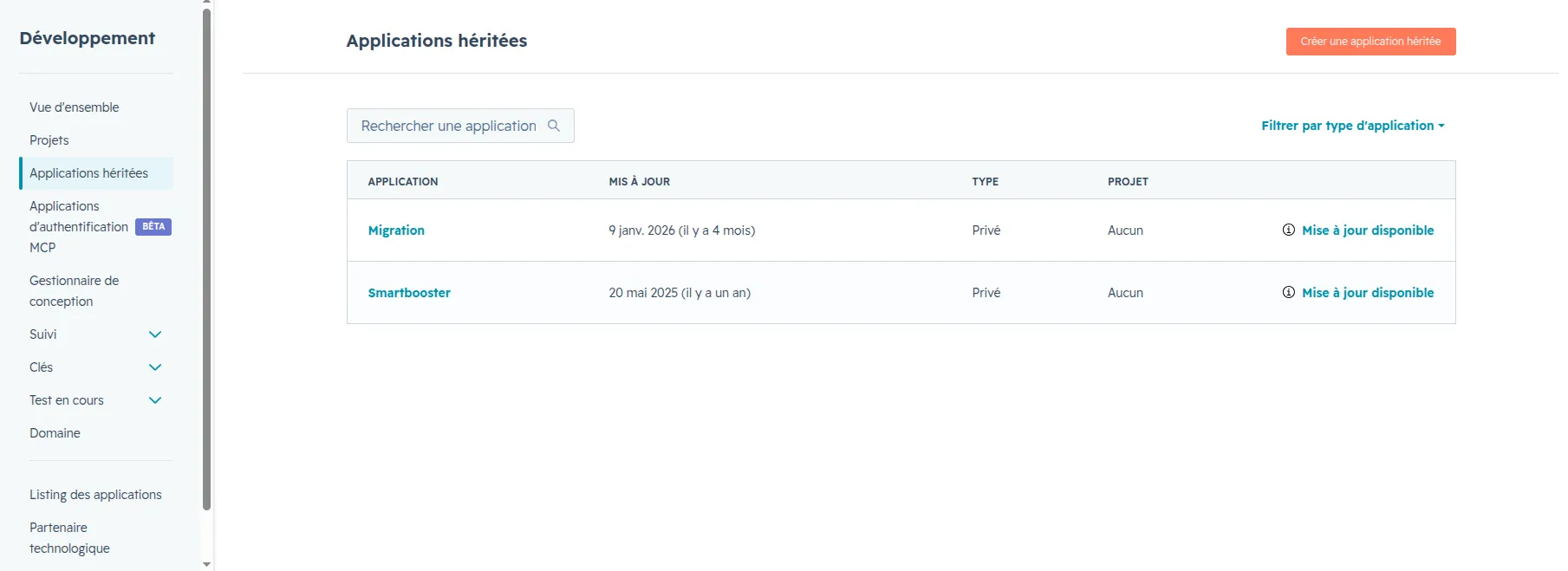Image resolution: width=1568 pixels, height=571 pixels.
Task: Open Listing des applications
Action: point(95,495)
